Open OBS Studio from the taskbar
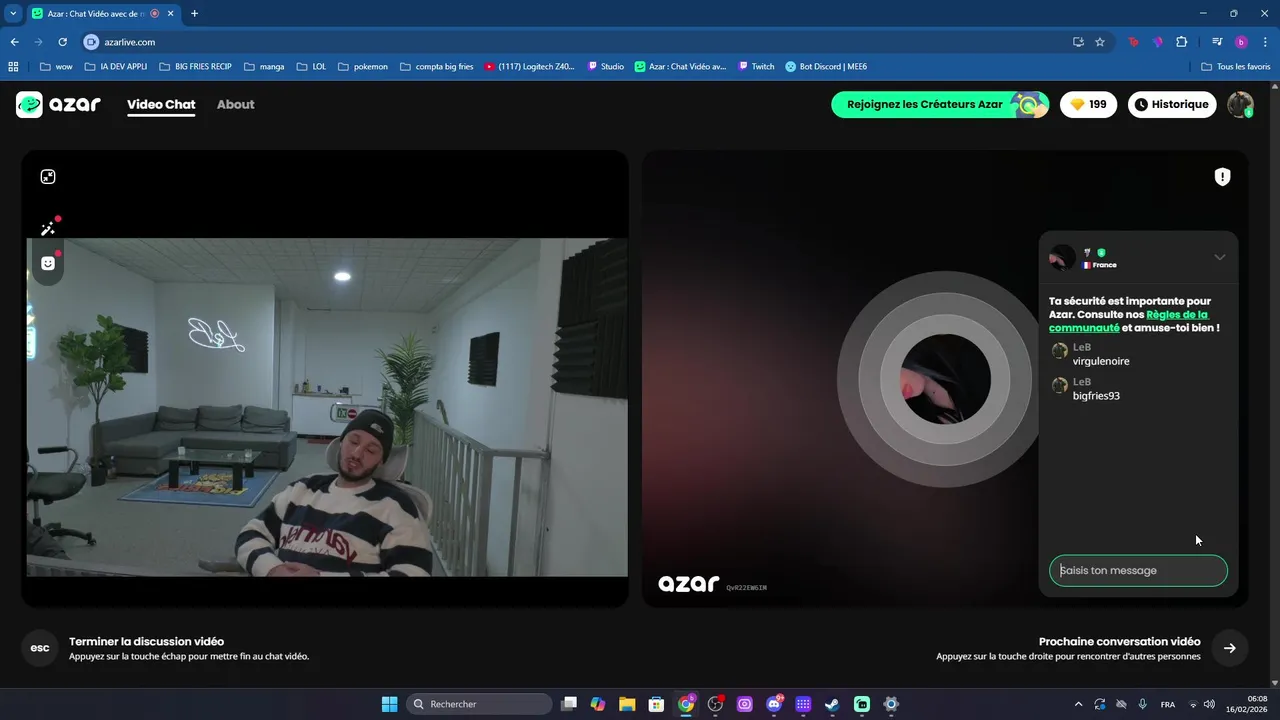The image size is (1280, 720). point(715,704)
